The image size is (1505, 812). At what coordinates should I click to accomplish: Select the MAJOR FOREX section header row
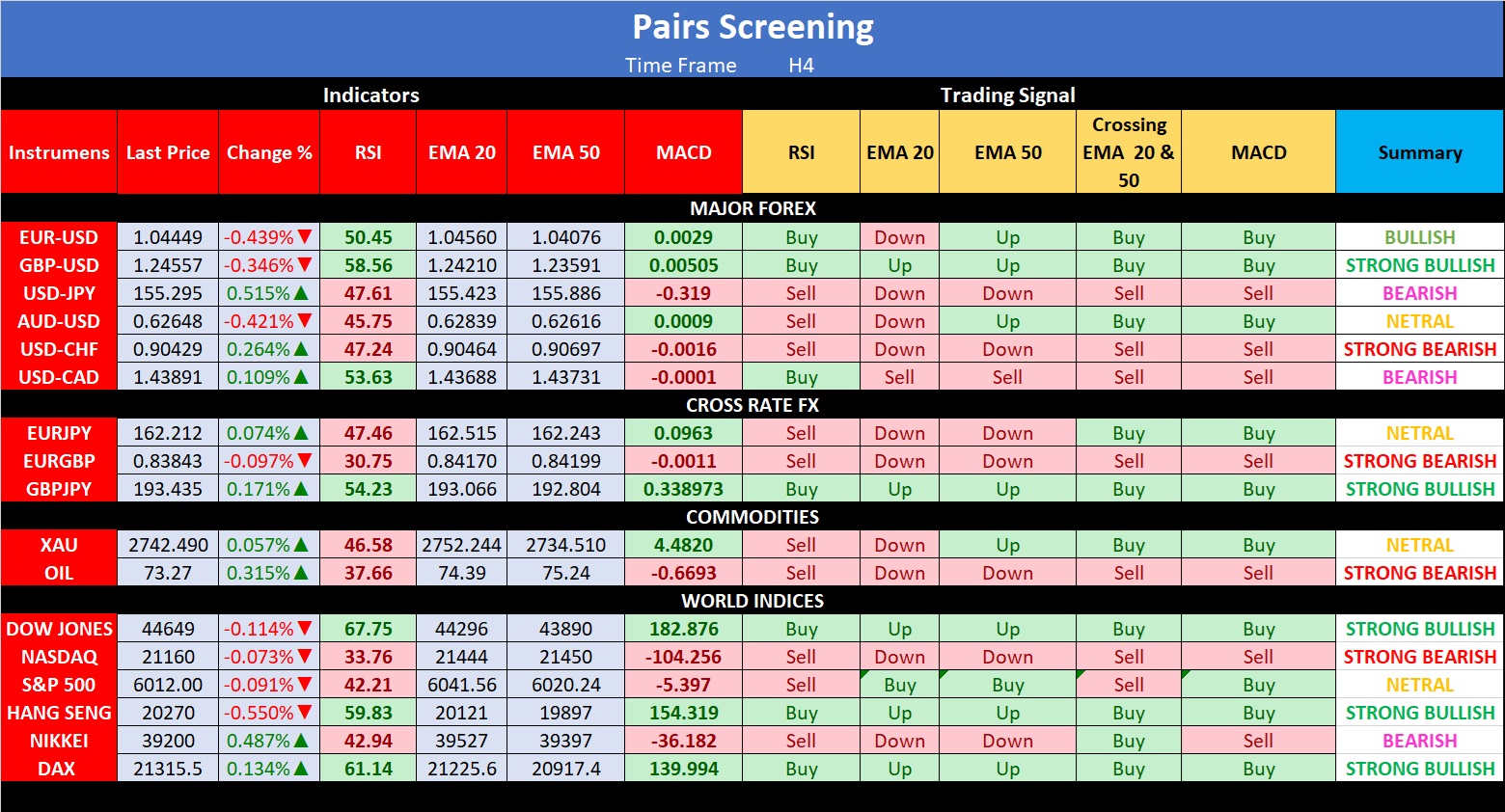coord(752,208)
